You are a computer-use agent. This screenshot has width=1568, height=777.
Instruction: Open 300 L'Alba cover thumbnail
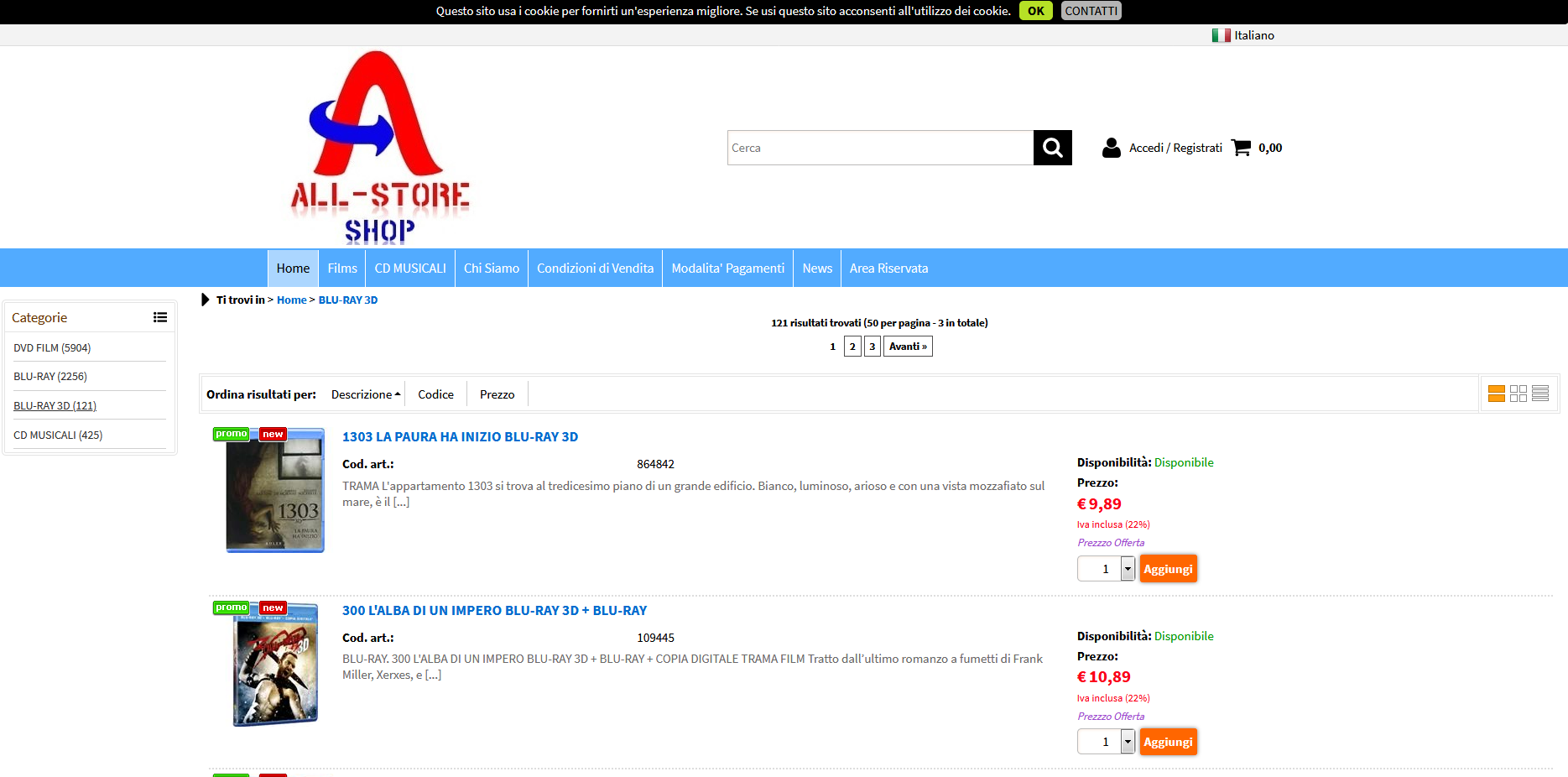[x=275, y=665]
